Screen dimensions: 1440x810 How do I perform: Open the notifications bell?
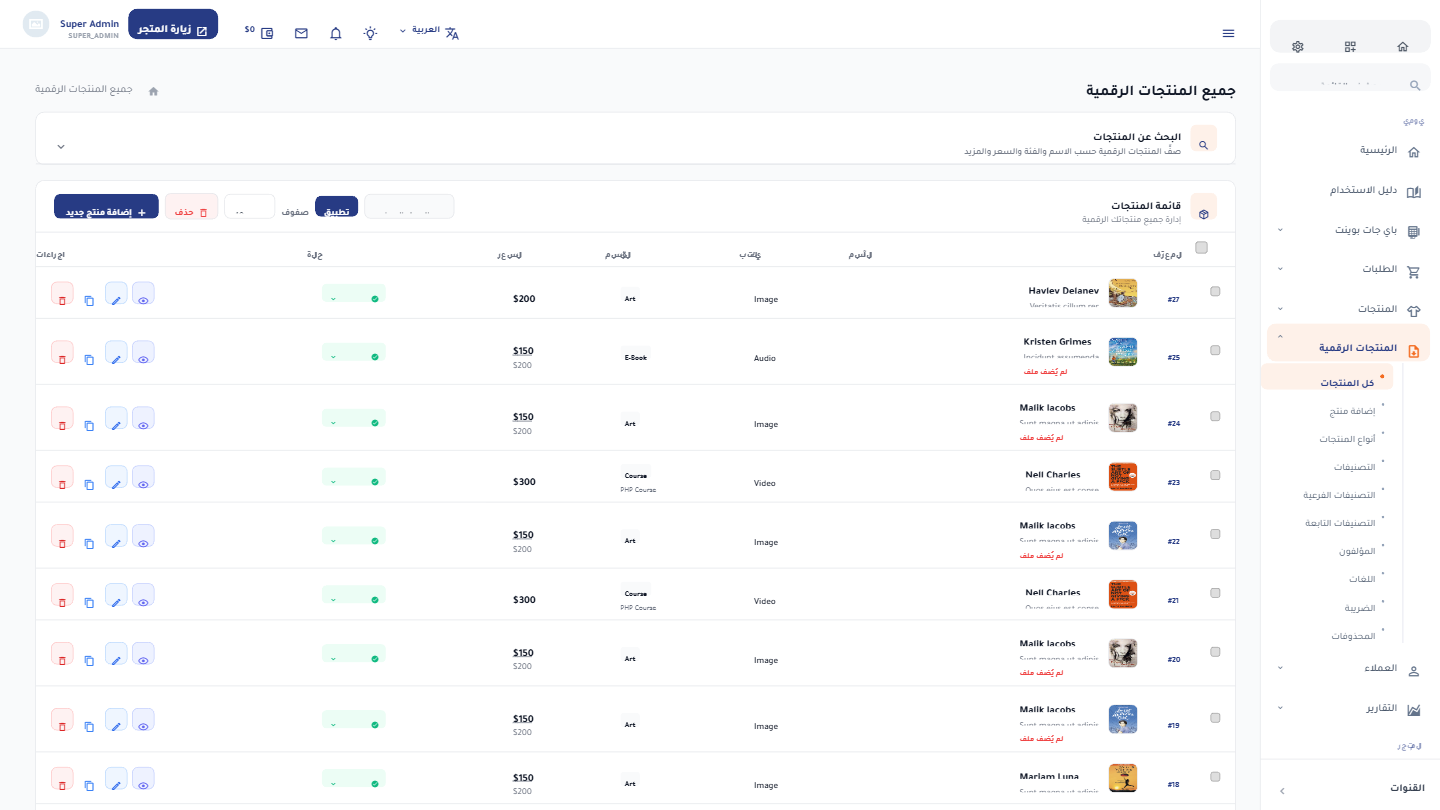click(336, 33)
